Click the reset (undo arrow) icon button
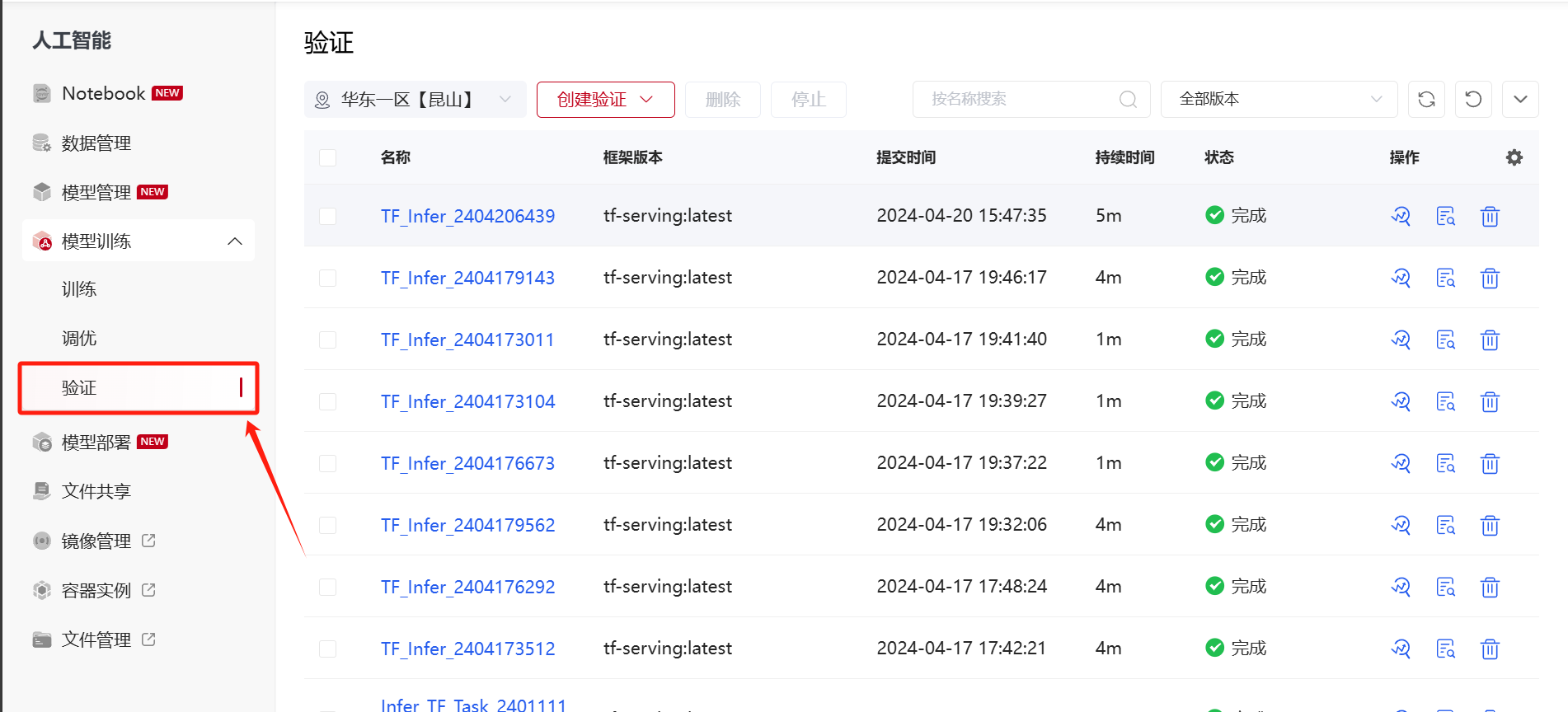 click(x=1473, y=100)
